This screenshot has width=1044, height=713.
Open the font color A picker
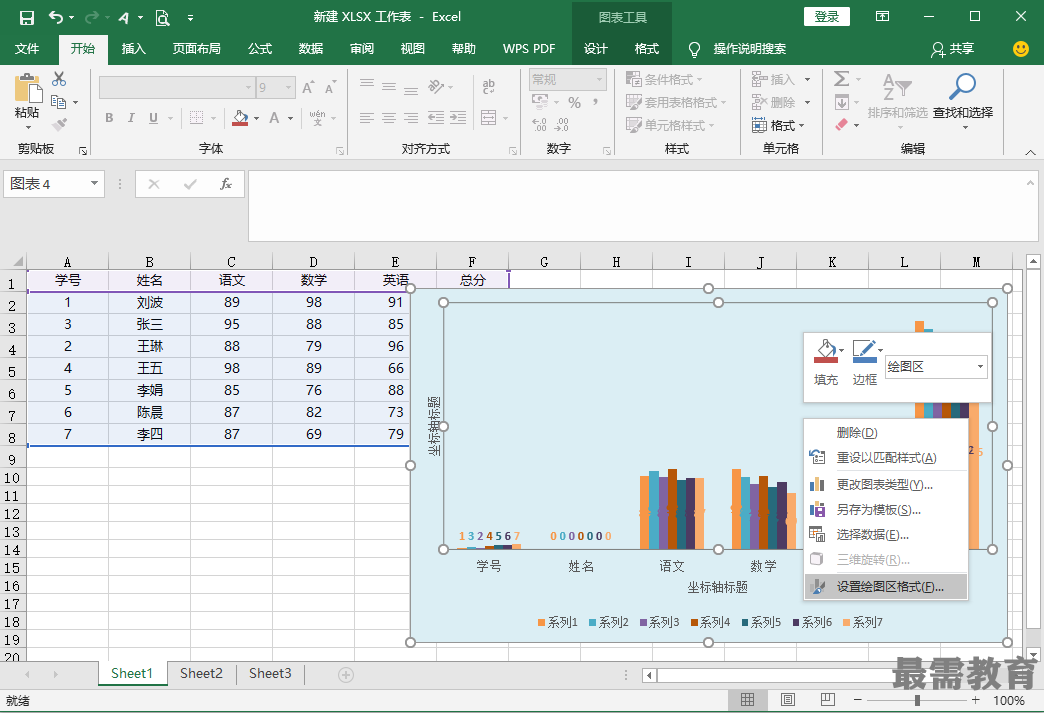(x=274, y=118)
